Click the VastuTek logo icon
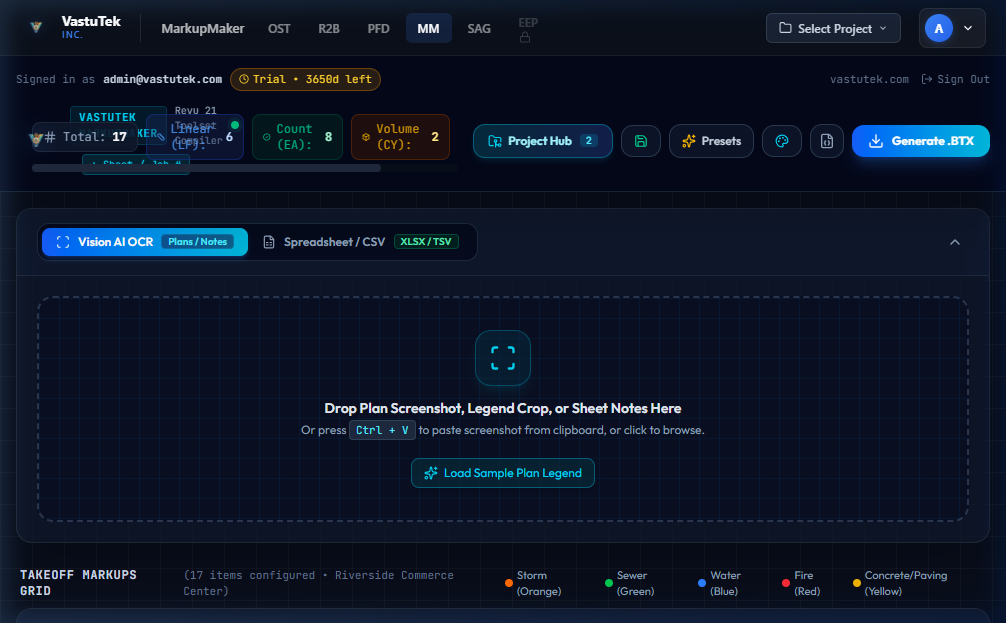The width and height of the screenshot is (1006, 623). click(36, 27)
